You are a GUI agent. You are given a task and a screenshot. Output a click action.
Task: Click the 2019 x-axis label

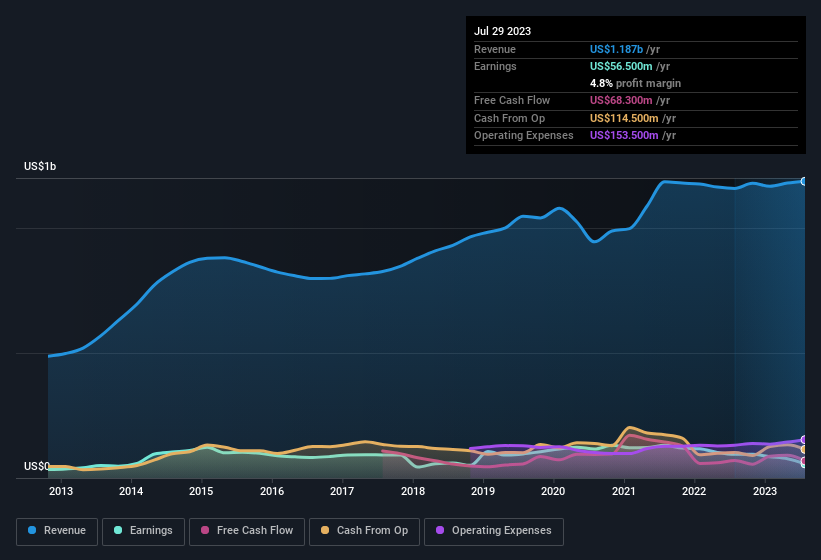coord(483,491)
